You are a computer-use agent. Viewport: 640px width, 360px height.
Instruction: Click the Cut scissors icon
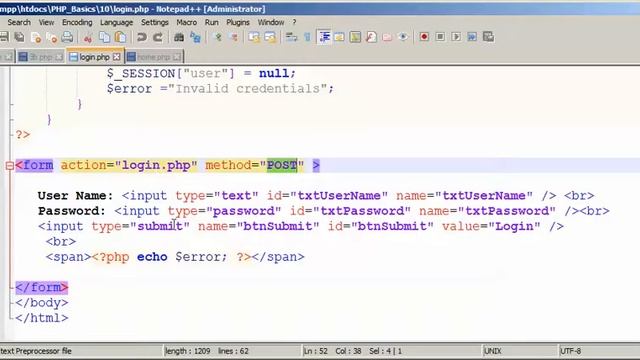[88, 37]
